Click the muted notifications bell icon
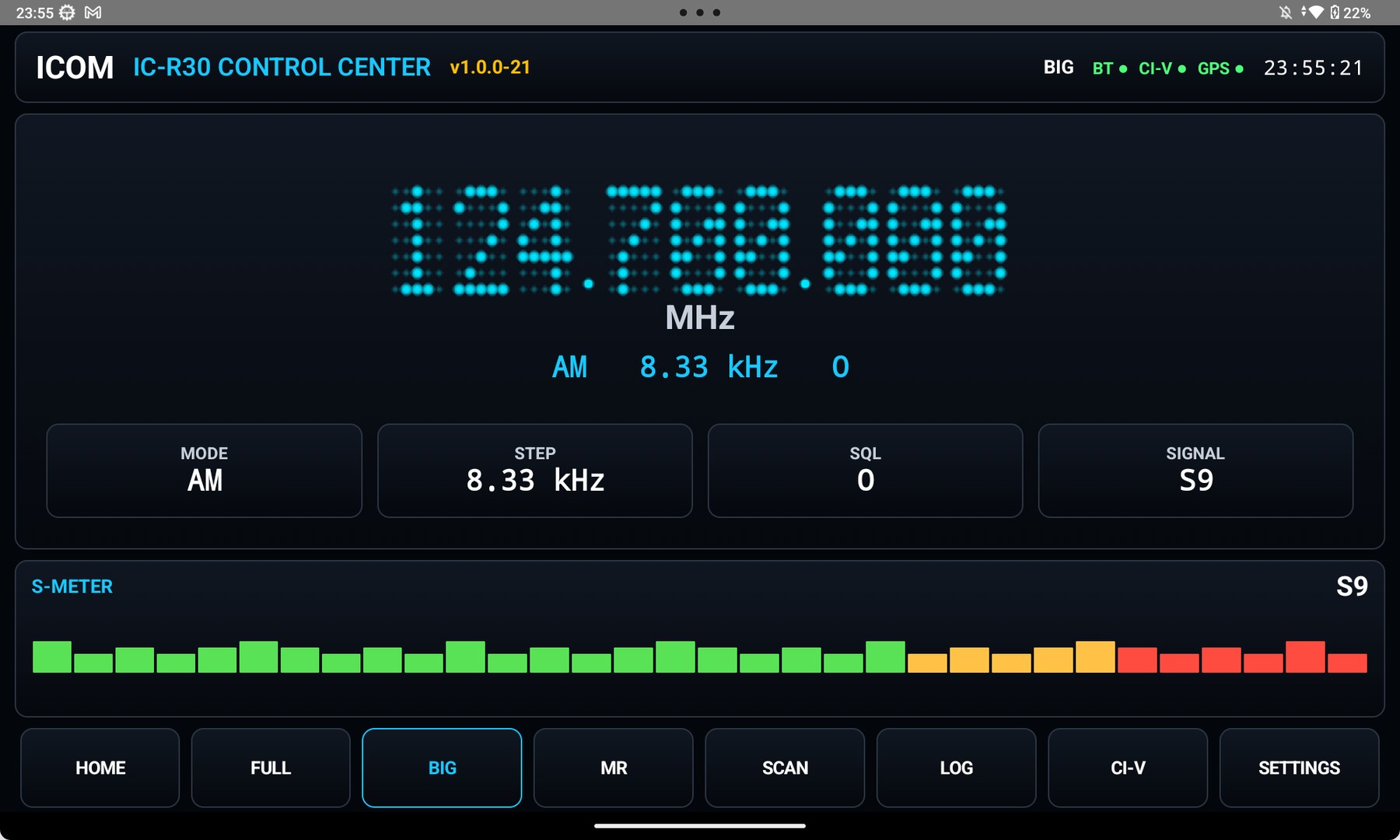 coord(1286,12)
